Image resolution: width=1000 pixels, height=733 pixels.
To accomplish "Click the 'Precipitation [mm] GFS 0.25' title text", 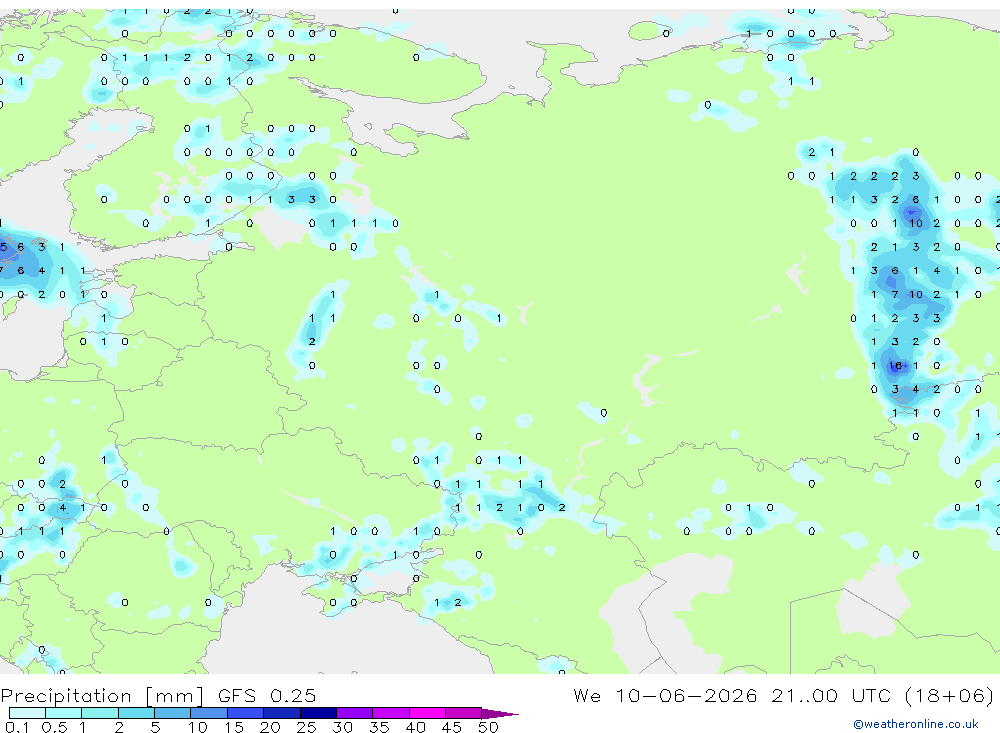I will (x=158, y=695).
